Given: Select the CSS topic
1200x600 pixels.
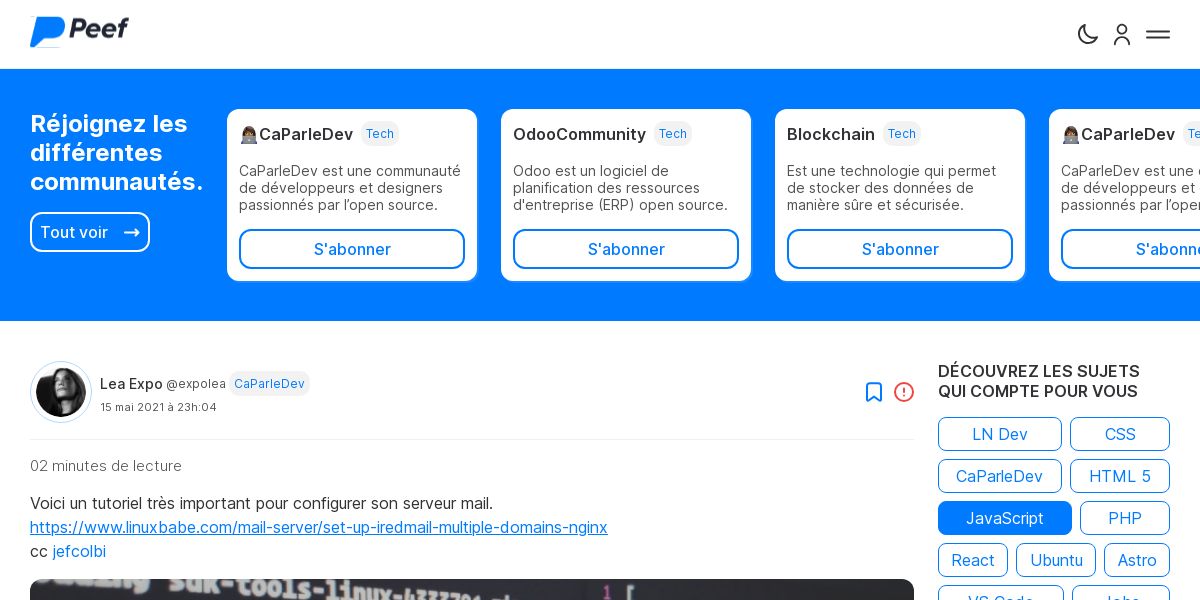Looking at the screenshot, I should pos(1120,434).
